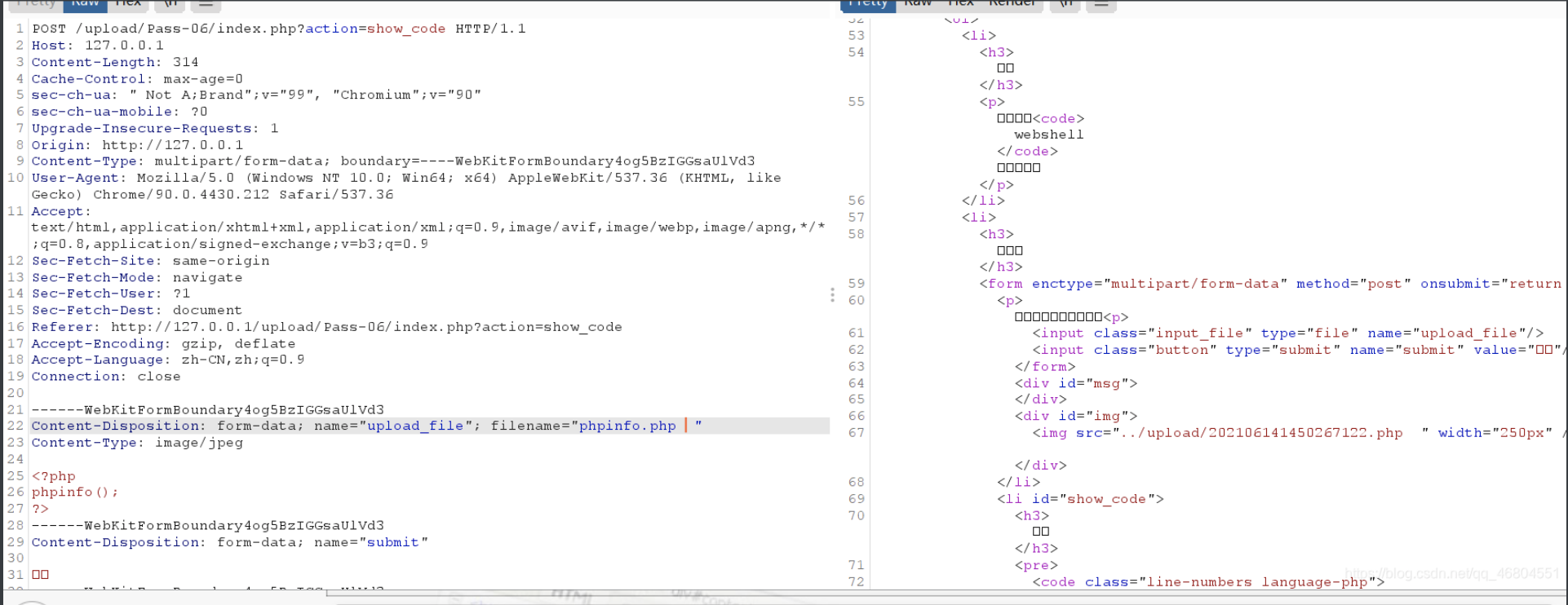Screen dimensions: 1568x605
Task: Click the Accept-Encoding: gzip, deflate header
Action: 163,343
